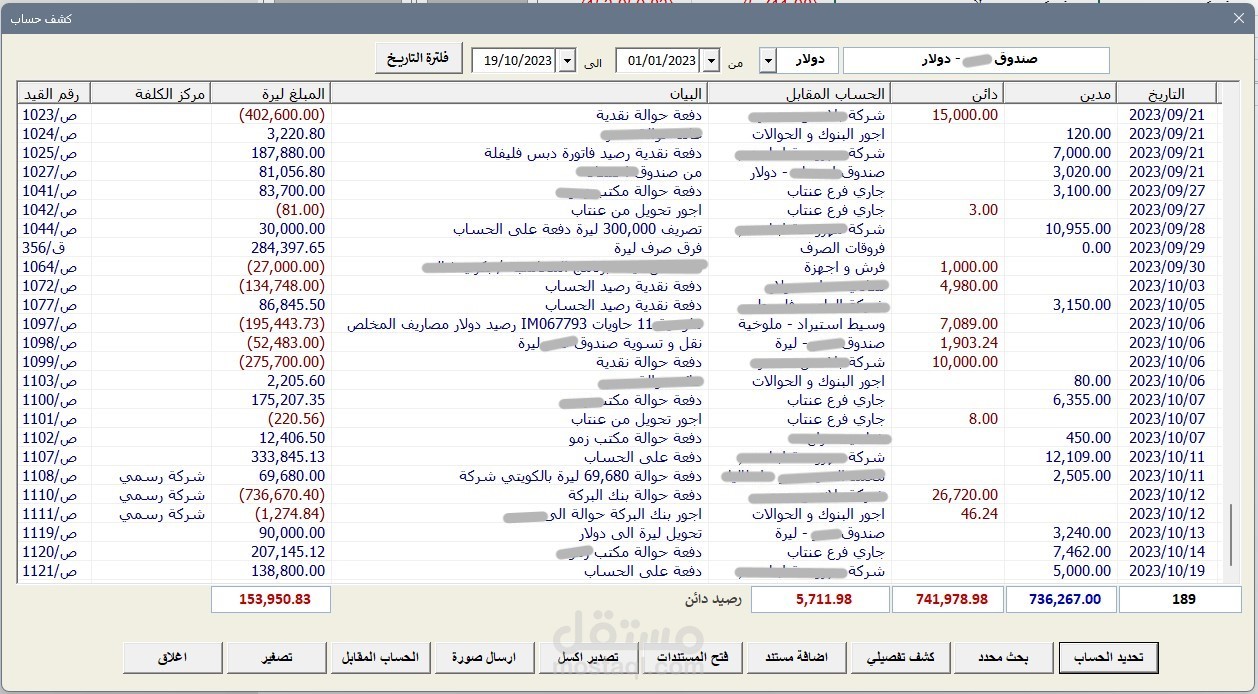Click the وسيط استيراد - ملوخية account
The width and height of the screenshot is (1258, 694).
(x=812, y=323)
